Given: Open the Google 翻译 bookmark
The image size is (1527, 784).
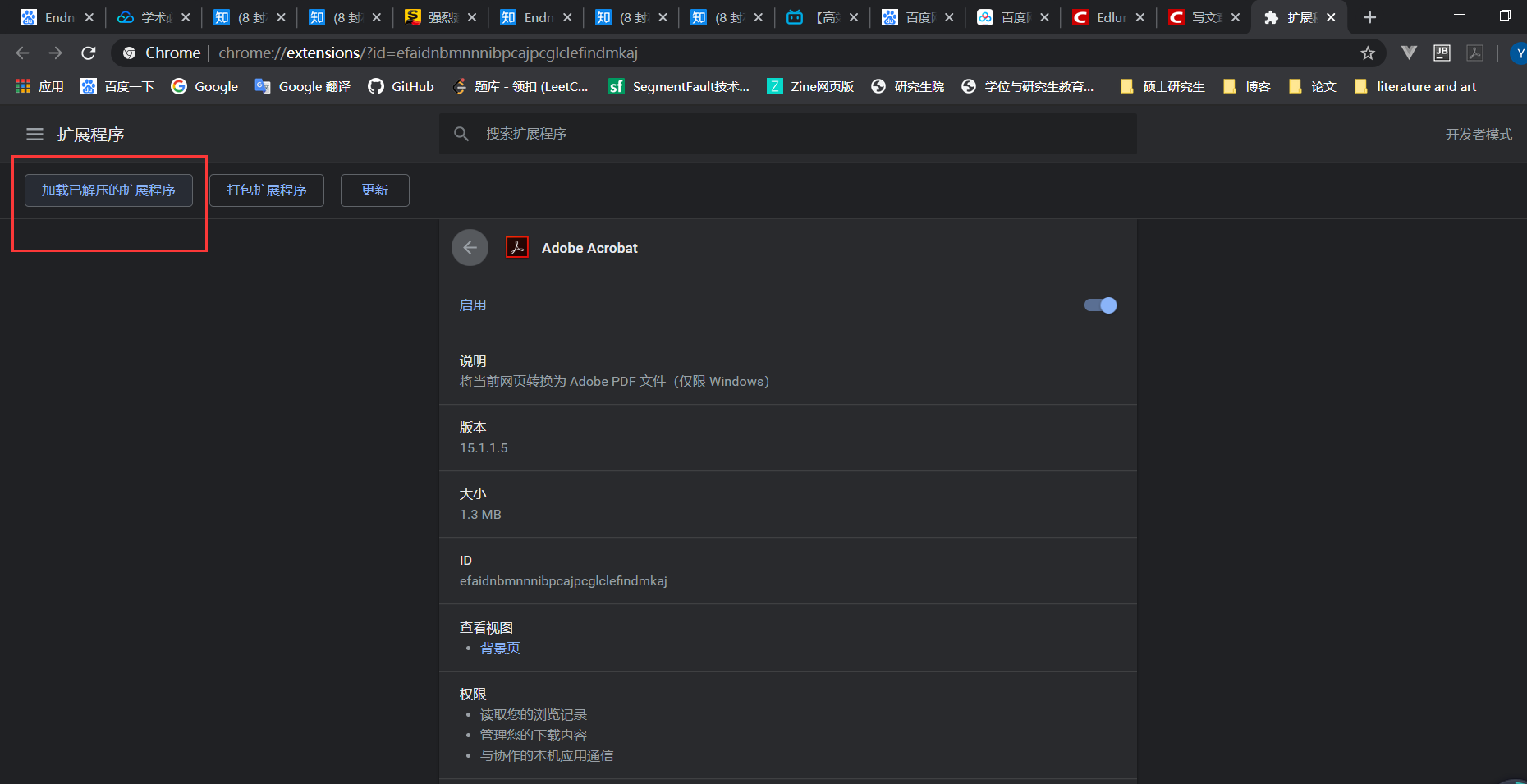Looking at the screenshot, I should (303, 86).
